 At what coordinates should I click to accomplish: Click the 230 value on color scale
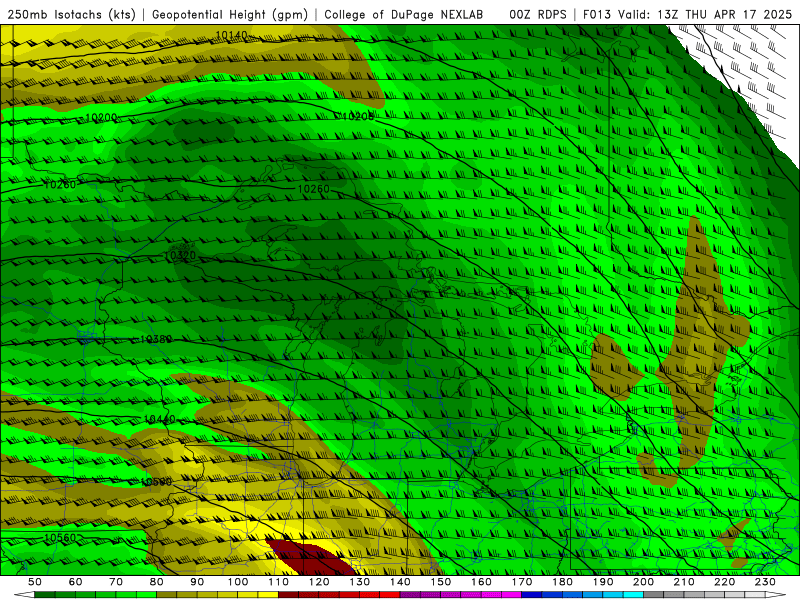[765, 582]
